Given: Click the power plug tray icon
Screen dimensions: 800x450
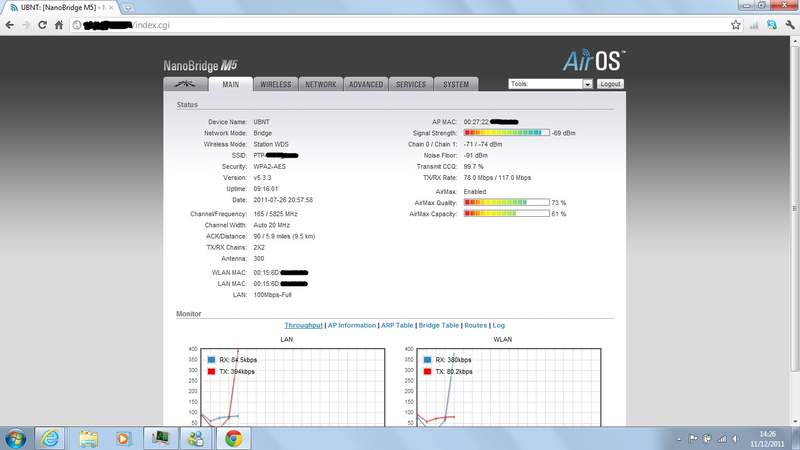Looking at the screenshot, I should [x=707, y=439].
